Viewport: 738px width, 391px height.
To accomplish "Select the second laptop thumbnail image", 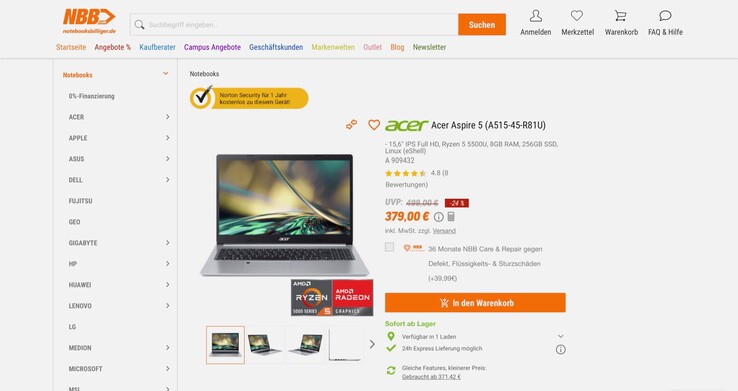I will click(265, 345).
